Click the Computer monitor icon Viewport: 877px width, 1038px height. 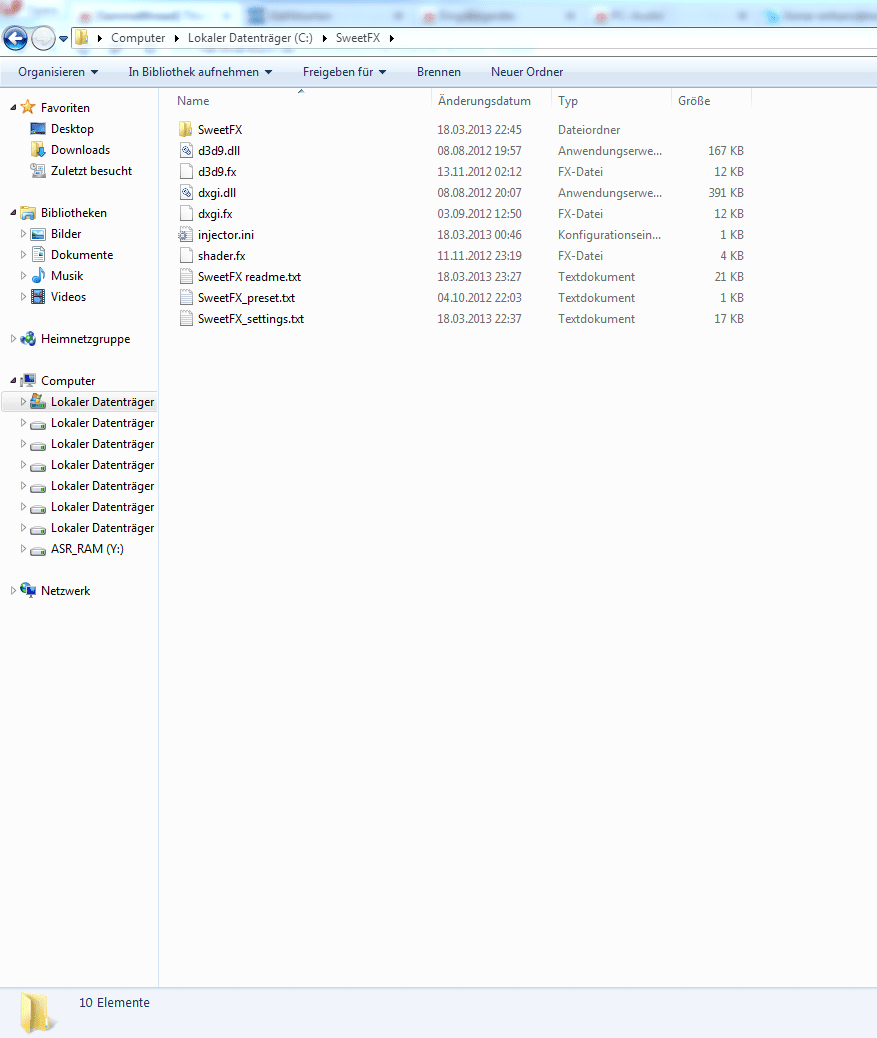(28, 381)
